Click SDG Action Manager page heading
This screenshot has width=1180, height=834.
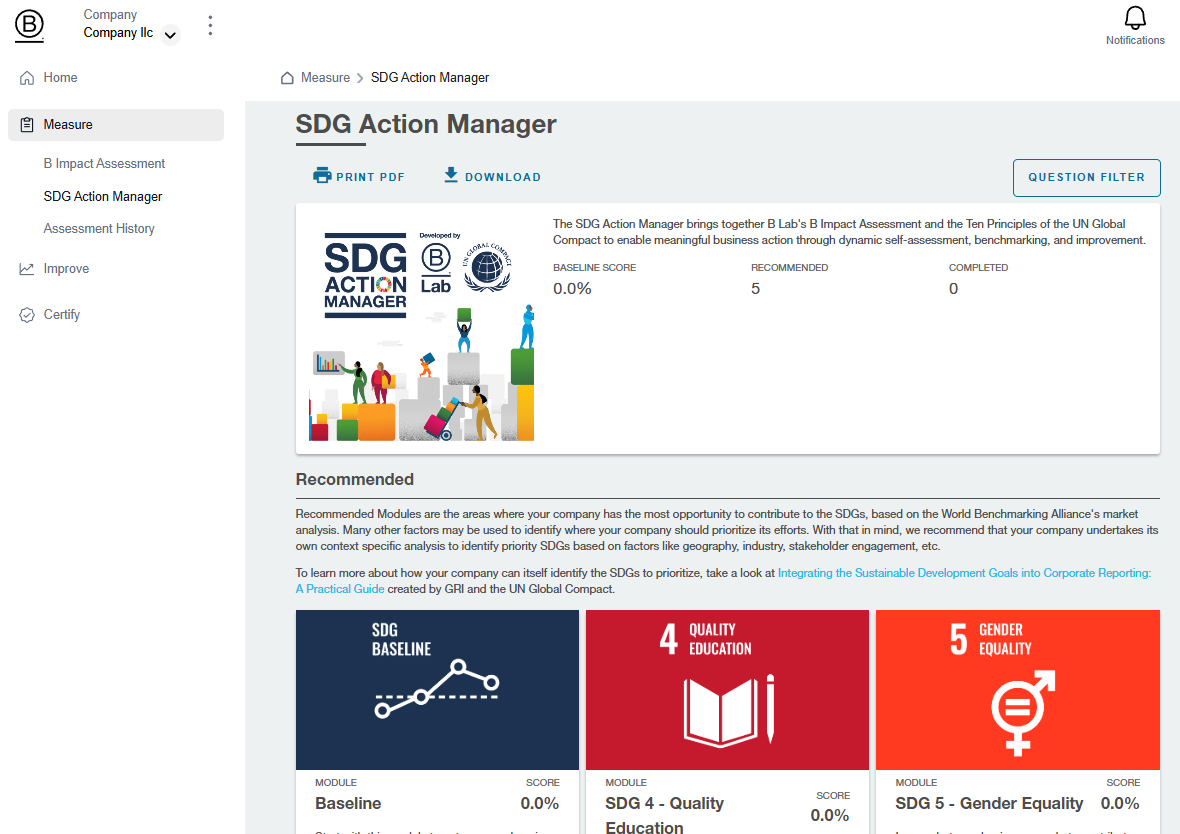pos(426,124)
